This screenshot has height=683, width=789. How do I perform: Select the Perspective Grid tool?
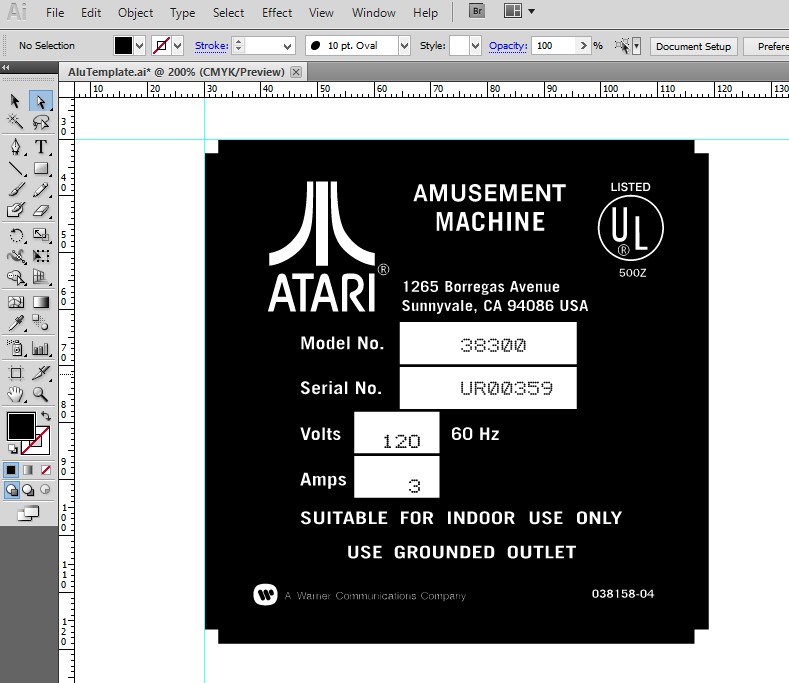[x=41, y=277]
